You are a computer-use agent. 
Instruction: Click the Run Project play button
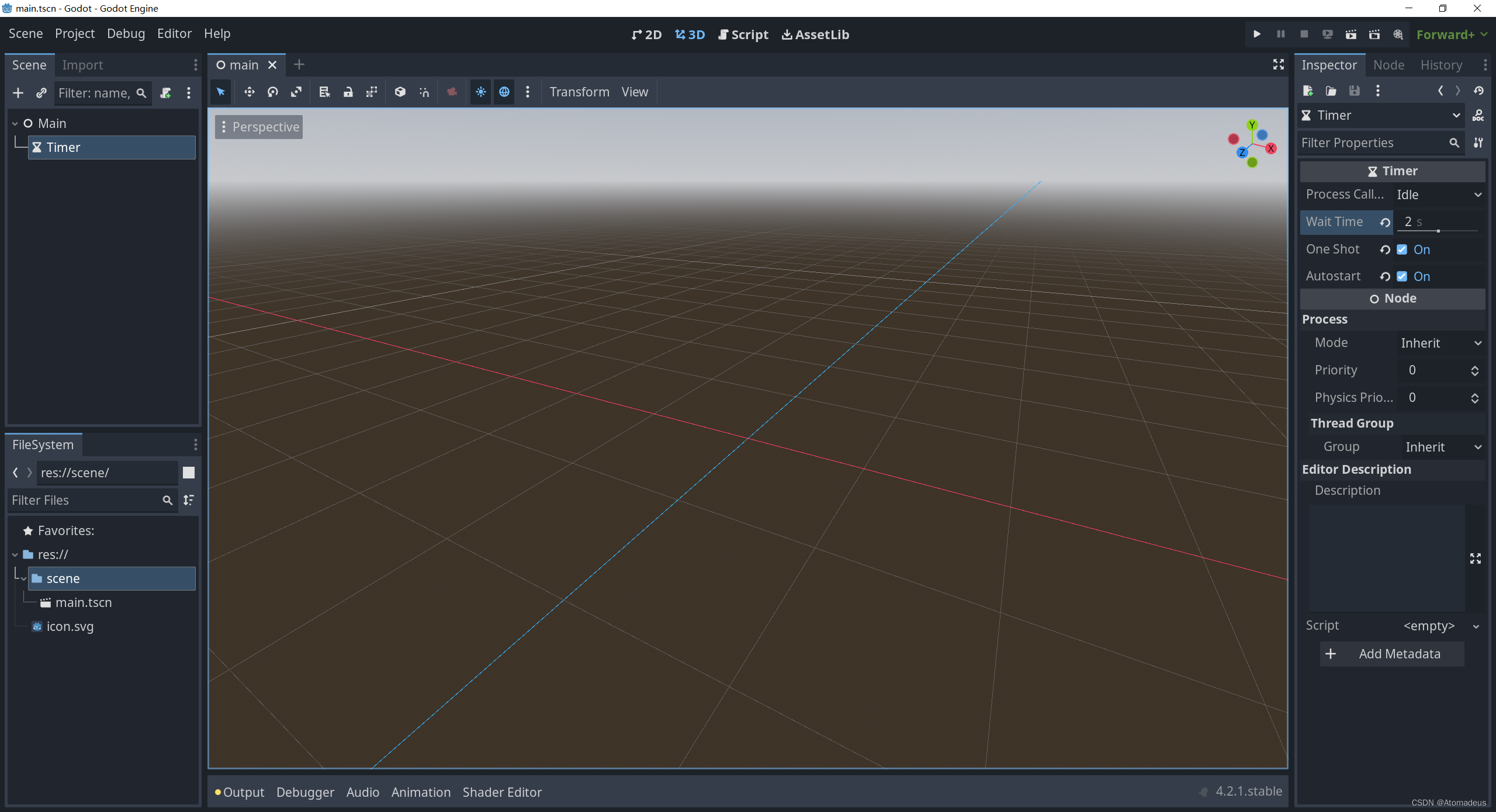1257,34
